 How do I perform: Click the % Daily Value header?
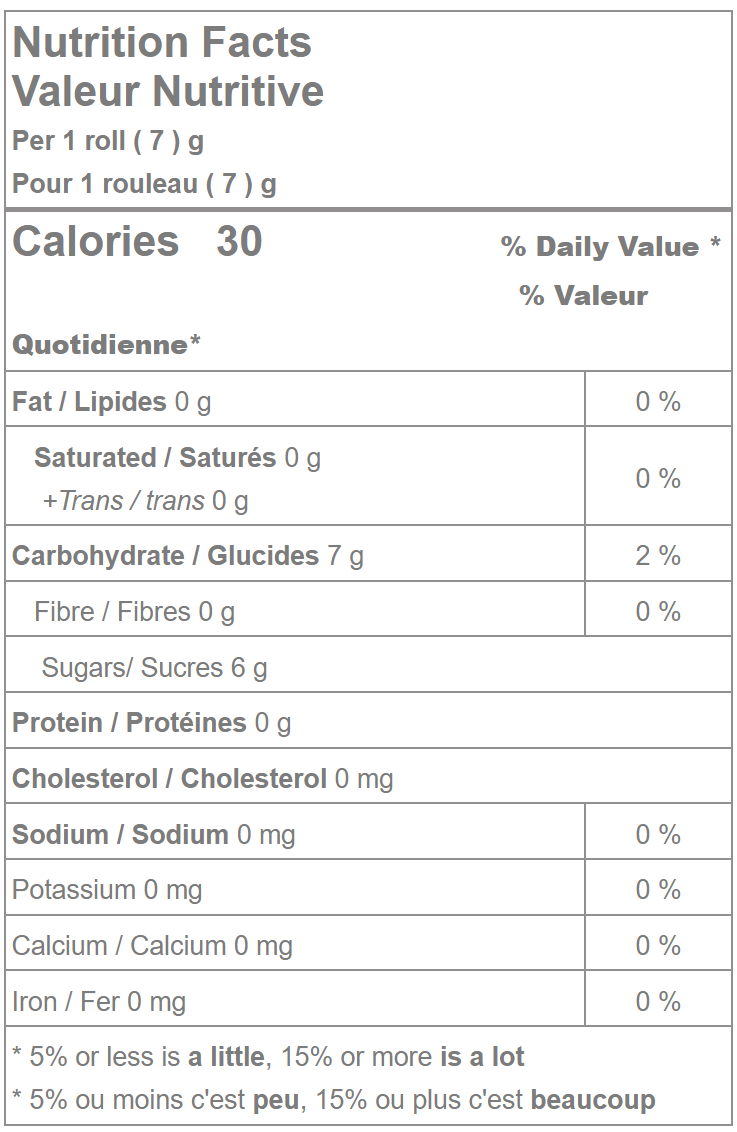pos(610,247)
